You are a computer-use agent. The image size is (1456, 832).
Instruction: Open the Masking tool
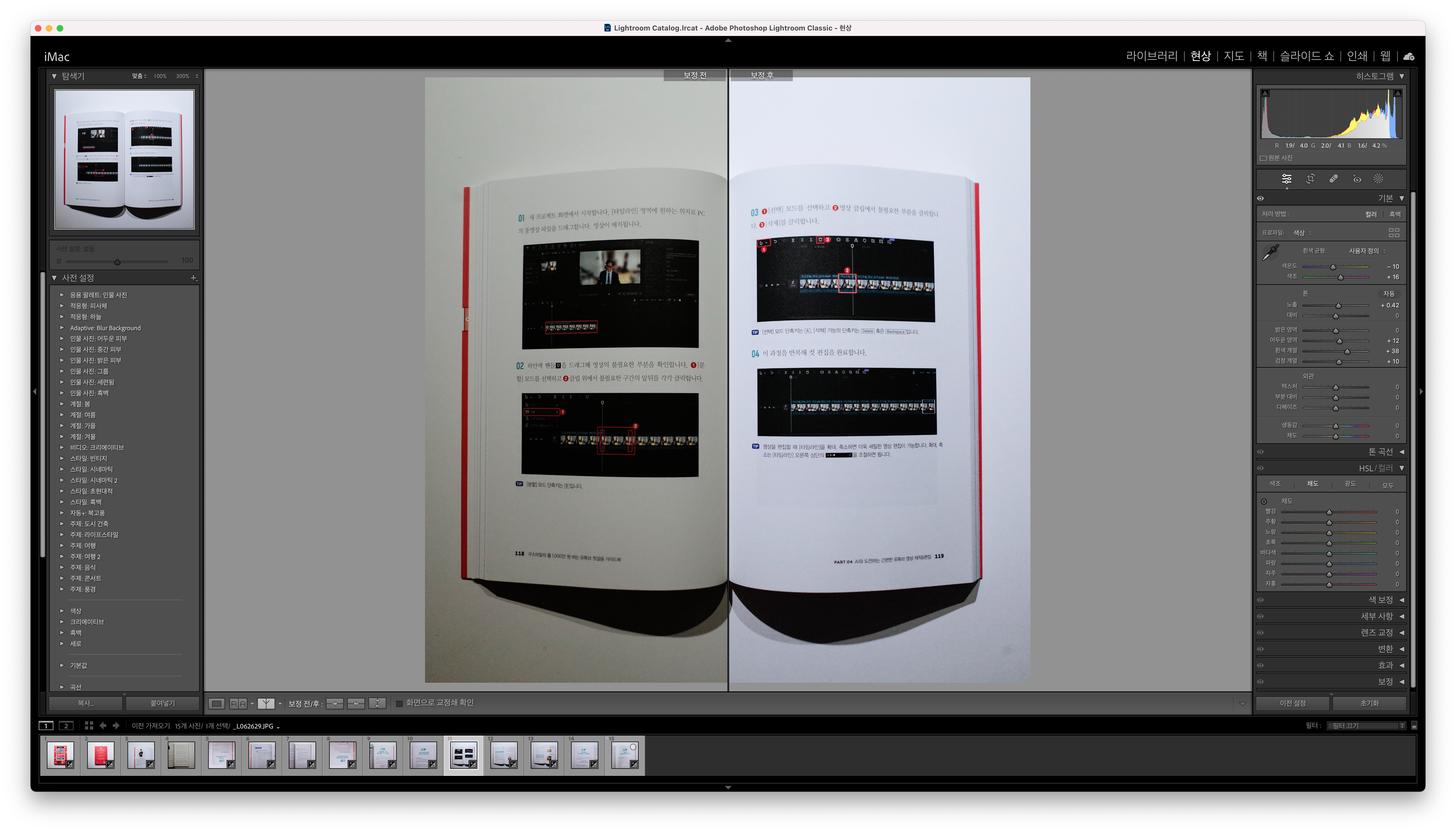point(1378,179)
